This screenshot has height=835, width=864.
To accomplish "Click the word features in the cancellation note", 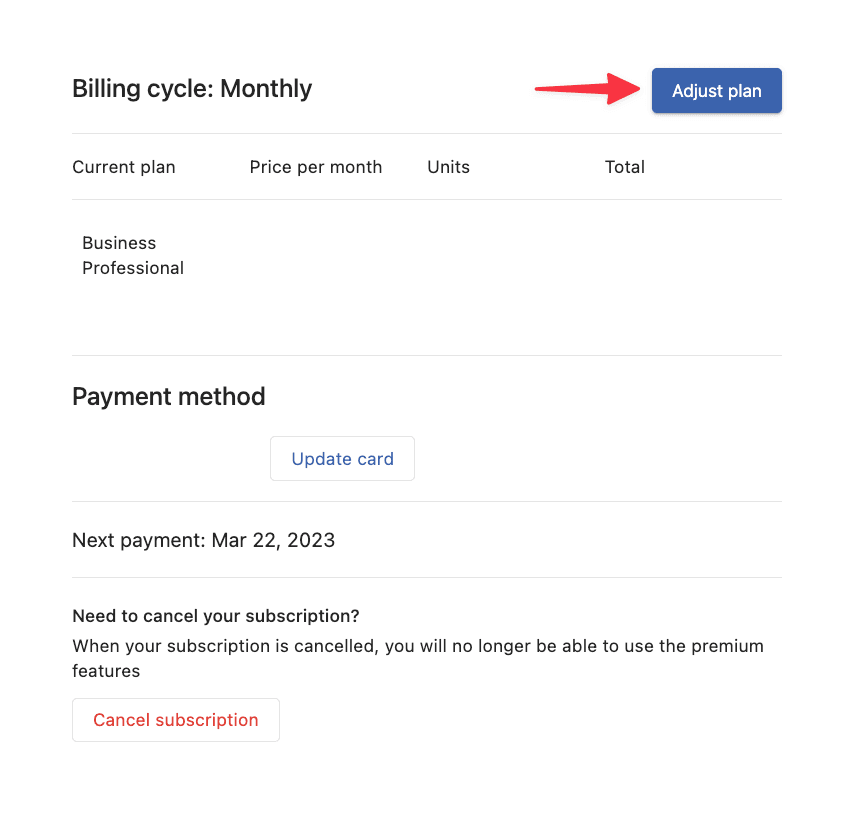I will coord(106,671).
